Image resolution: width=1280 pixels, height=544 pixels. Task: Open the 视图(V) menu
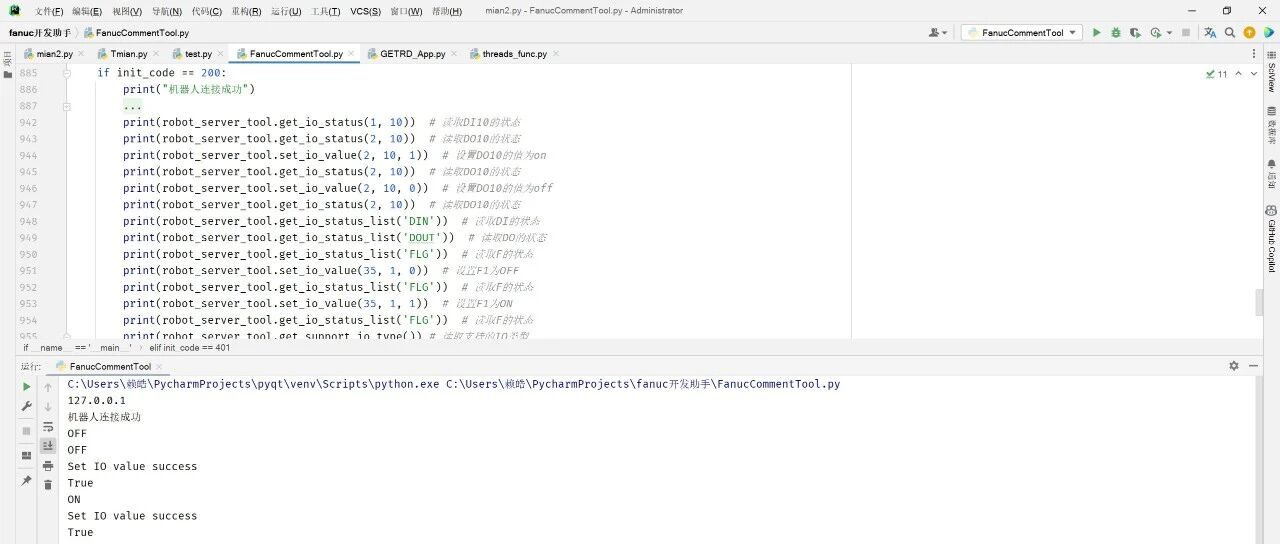[127, 11]
